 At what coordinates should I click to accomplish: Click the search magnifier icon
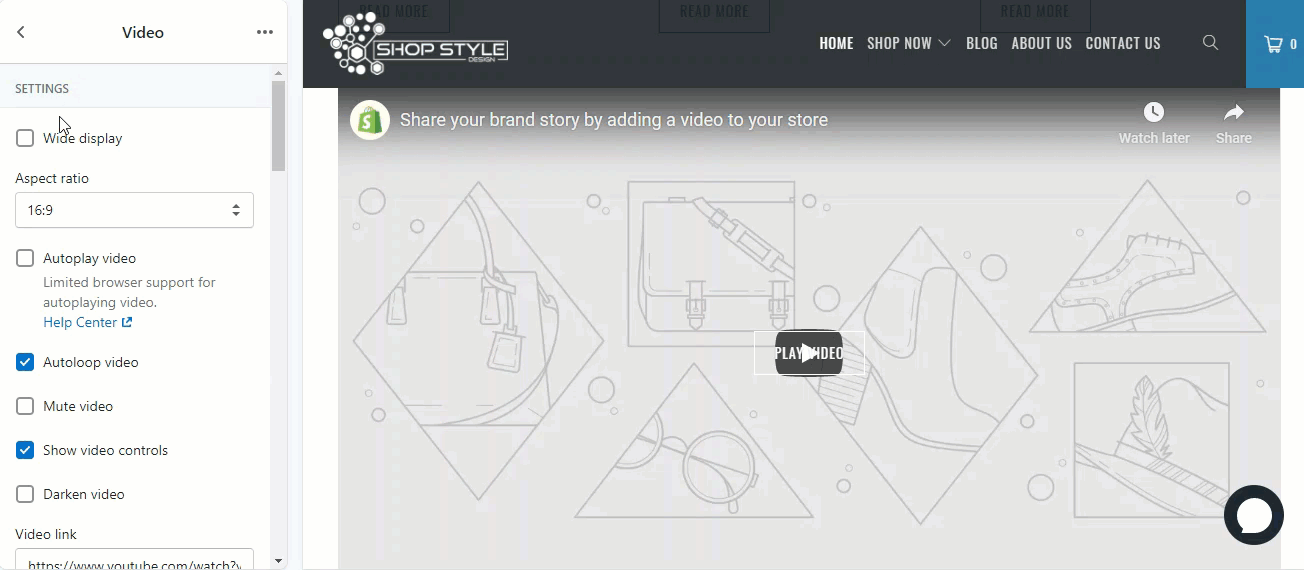1210,43
